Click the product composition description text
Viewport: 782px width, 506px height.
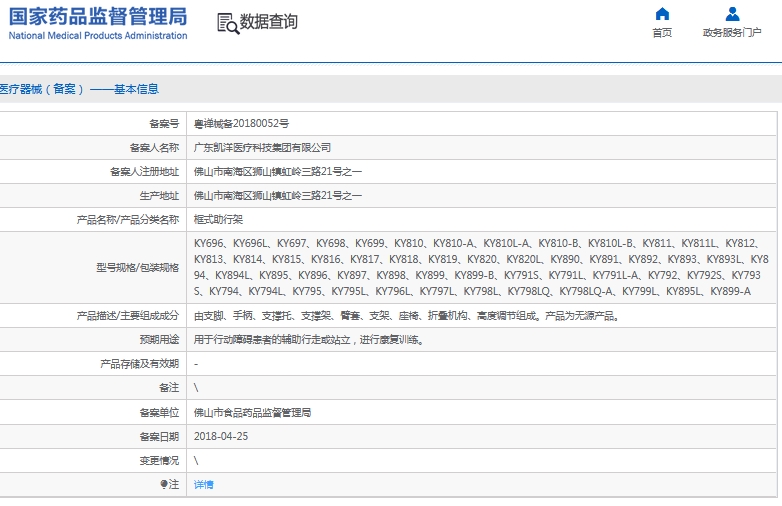[407, 316]
